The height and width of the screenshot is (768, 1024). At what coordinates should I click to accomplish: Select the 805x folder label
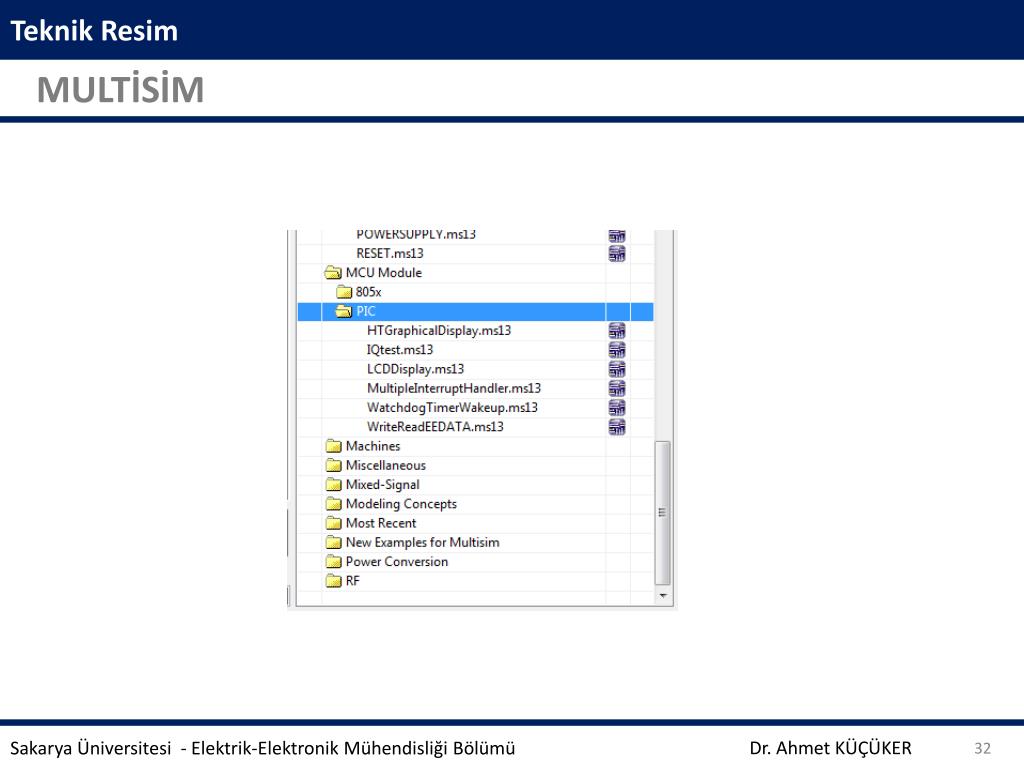coord(368,292)
